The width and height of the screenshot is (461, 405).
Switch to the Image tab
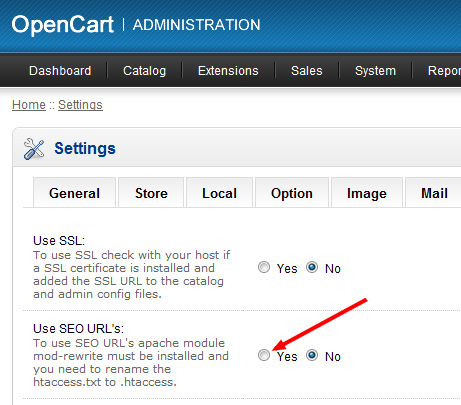click(x=367, y=193)
